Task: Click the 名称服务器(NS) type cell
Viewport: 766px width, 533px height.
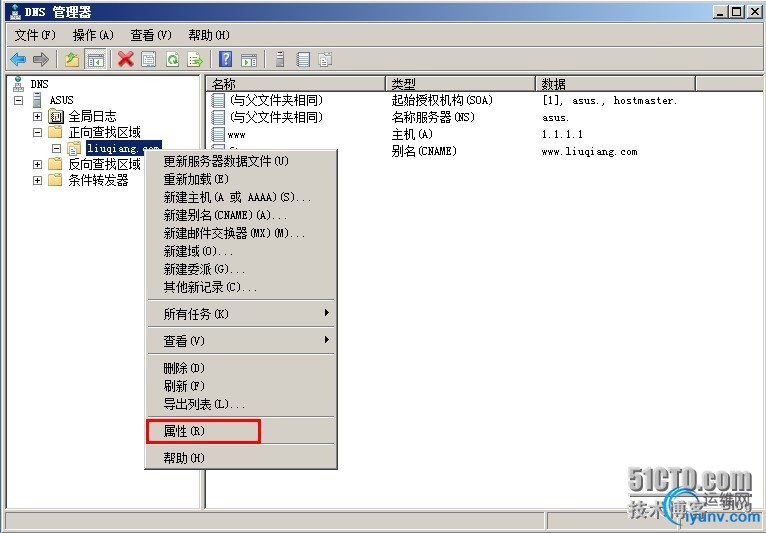Action: [x=433, y=117]
